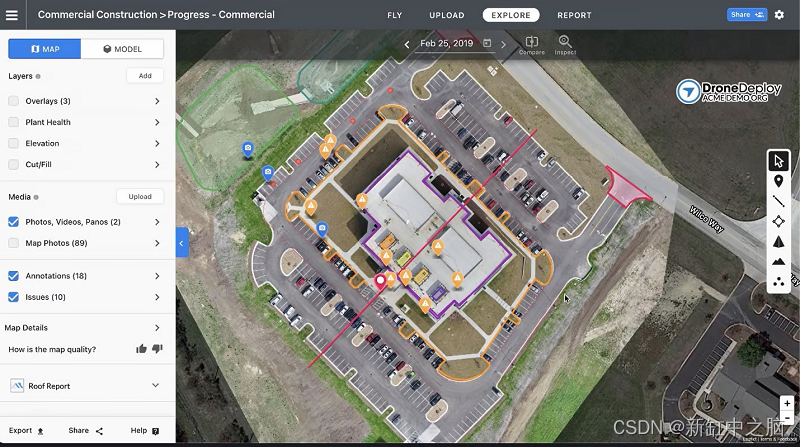800x447 pixels.
Task: Switch to the UPLOAD tab
Action: pos(447,15)
